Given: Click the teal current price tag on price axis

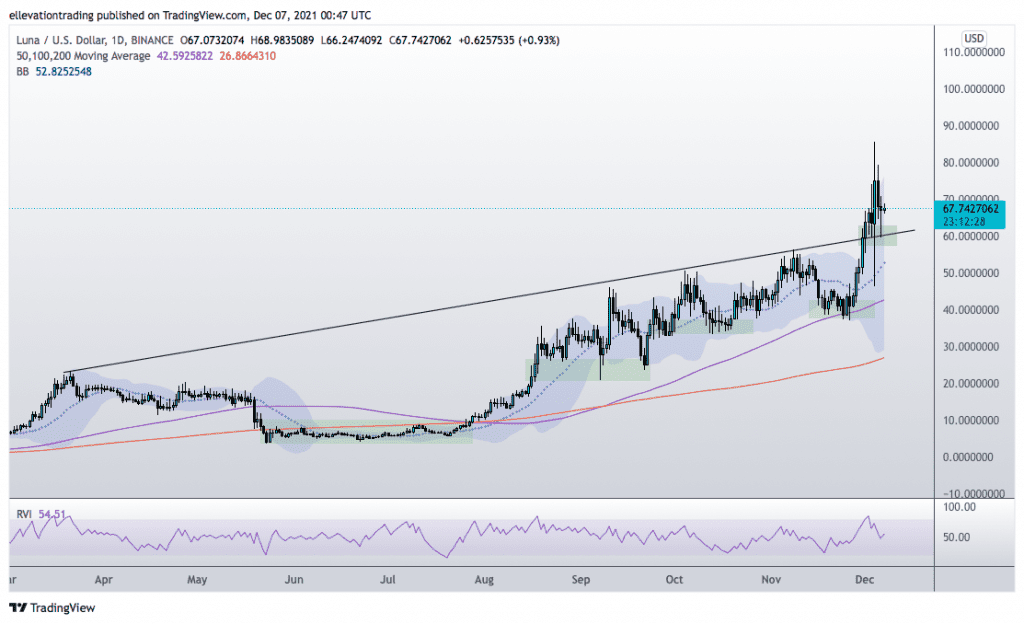Looking at the screenshot, I should pyautogui.click(x=970, y=214).
